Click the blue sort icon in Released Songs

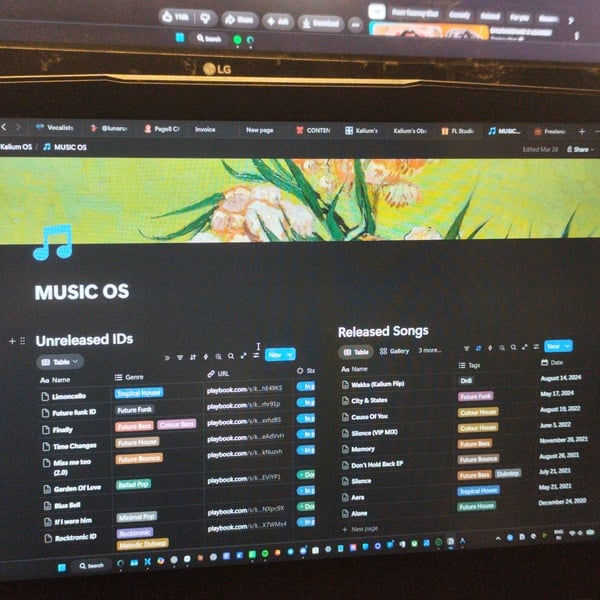(478, 348)
